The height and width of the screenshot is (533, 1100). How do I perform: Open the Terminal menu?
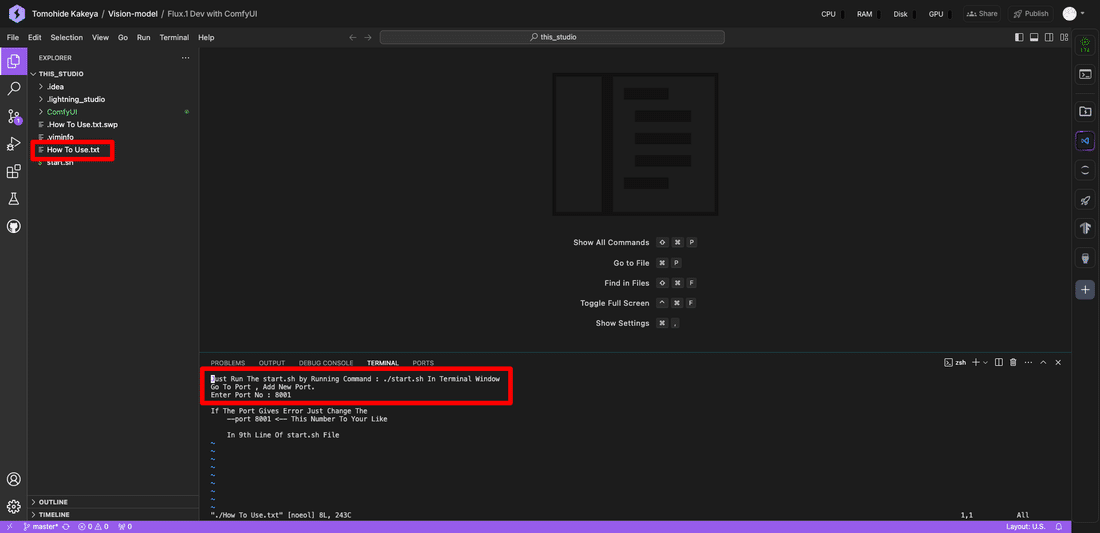tap(174, 37)
